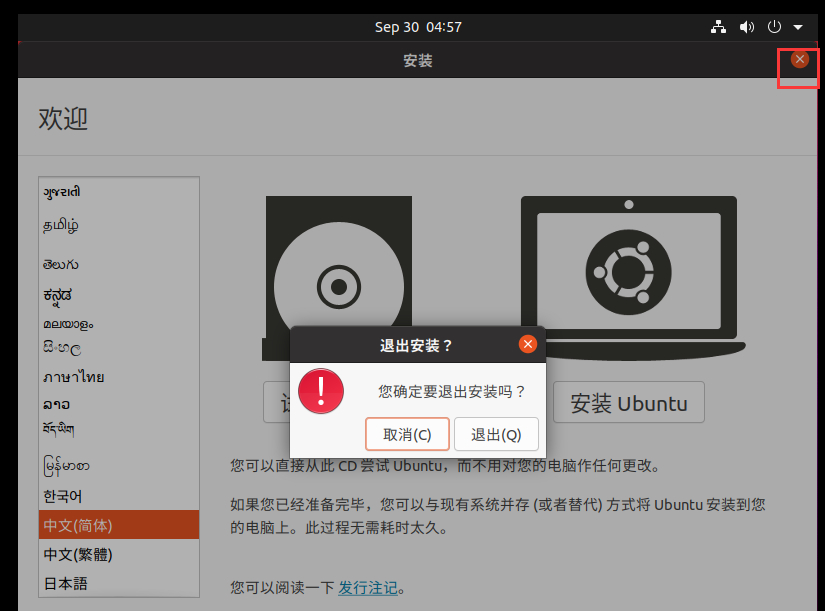Select ລາວ in language list
The width and height of the screenshot is (825, 611).
119,404
